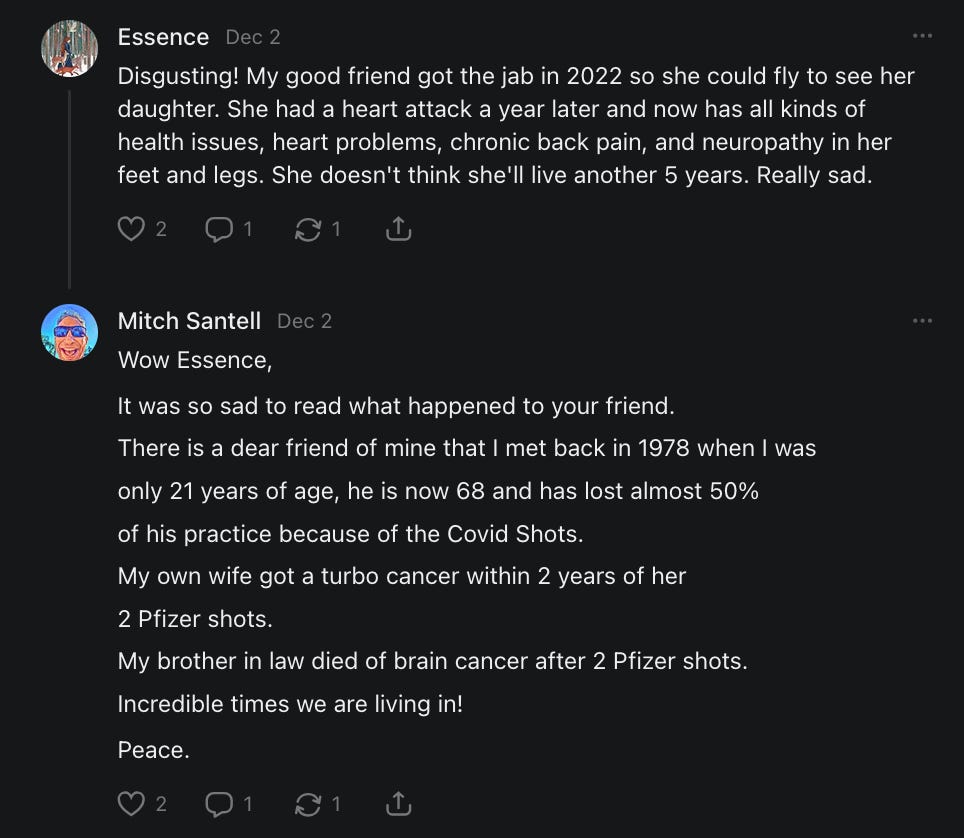Like Essence's comment with the heart icon
The image size is (964, 838).
pos(131,230)
